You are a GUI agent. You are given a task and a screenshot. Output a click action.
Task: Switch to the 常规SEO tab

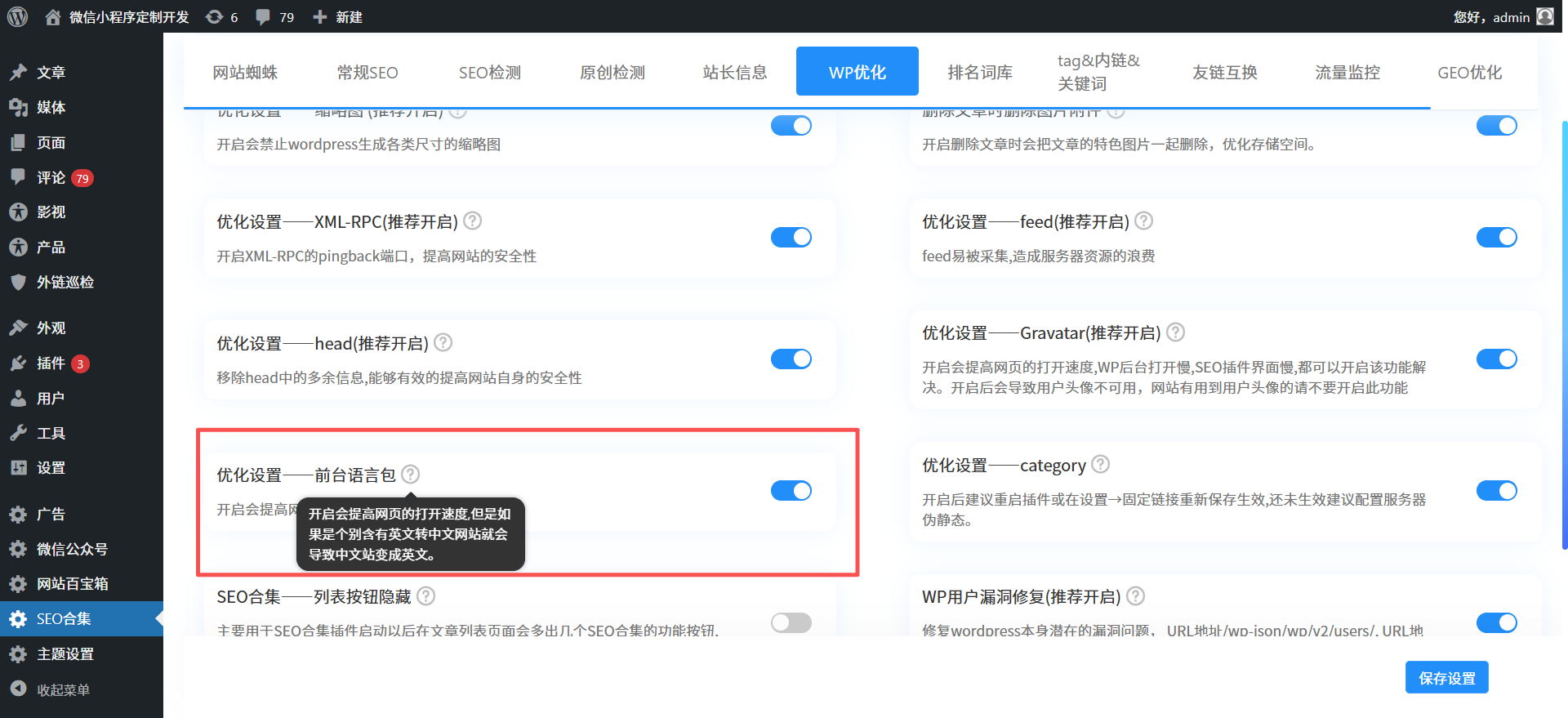coord(367,72)
